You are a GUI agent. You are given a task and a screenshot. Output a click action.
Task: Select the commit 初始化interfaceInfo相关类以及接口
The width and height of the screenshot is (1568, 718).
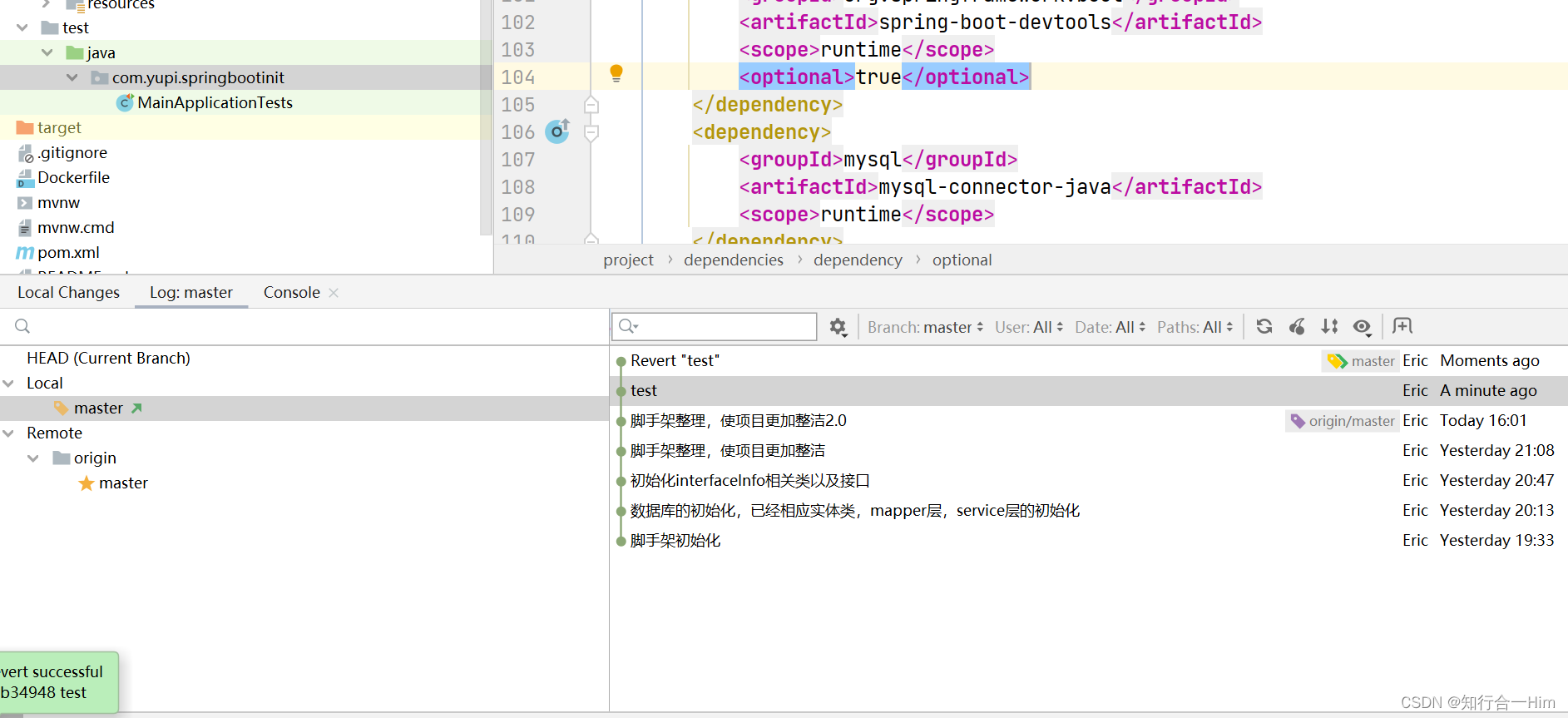1089,481
